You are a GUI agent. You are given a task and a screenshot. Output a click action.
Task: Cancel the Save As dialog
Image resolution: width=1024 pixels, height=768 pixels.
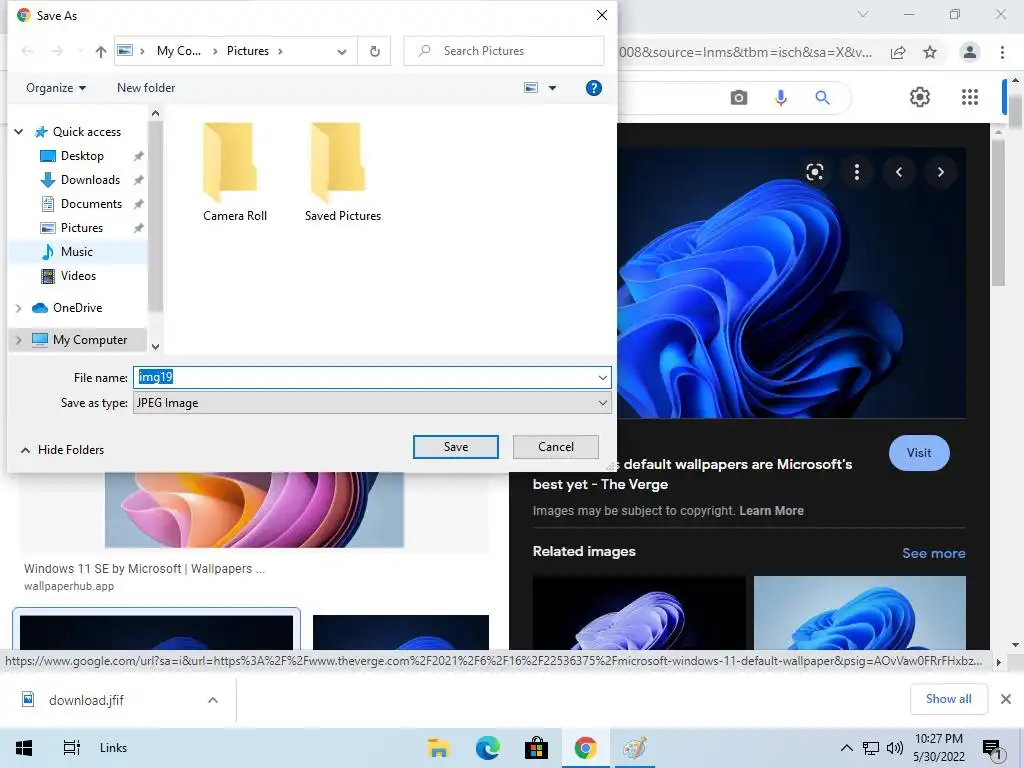click(556, 447)
